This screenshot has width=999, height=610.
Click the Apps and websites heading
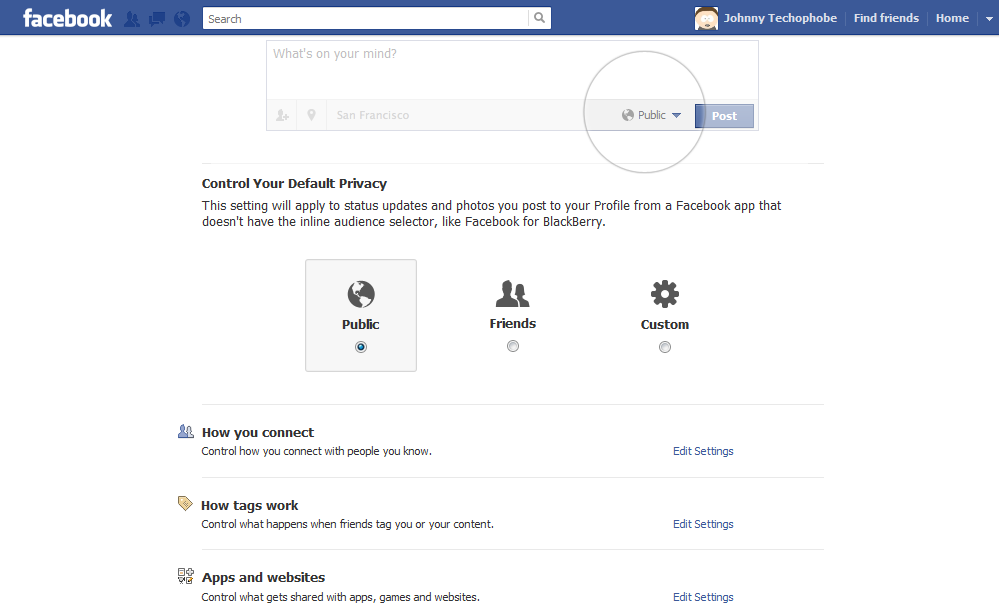click(263, 577)
